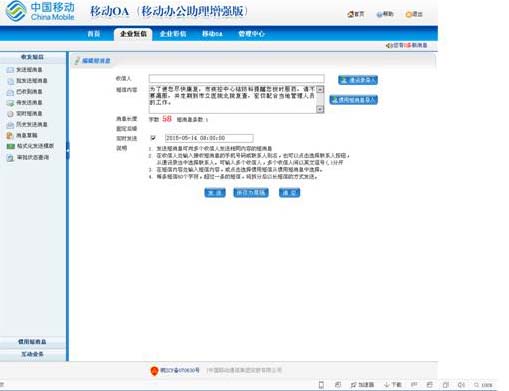Click the message content scrollbar down arrow

(x=320, y=109)
